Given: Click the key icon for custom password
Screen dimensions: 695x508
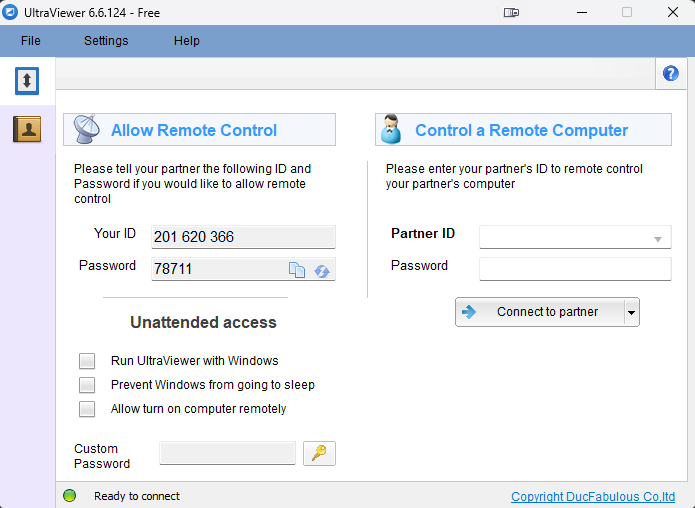Looking at the screenshot, I should point(319,453).
